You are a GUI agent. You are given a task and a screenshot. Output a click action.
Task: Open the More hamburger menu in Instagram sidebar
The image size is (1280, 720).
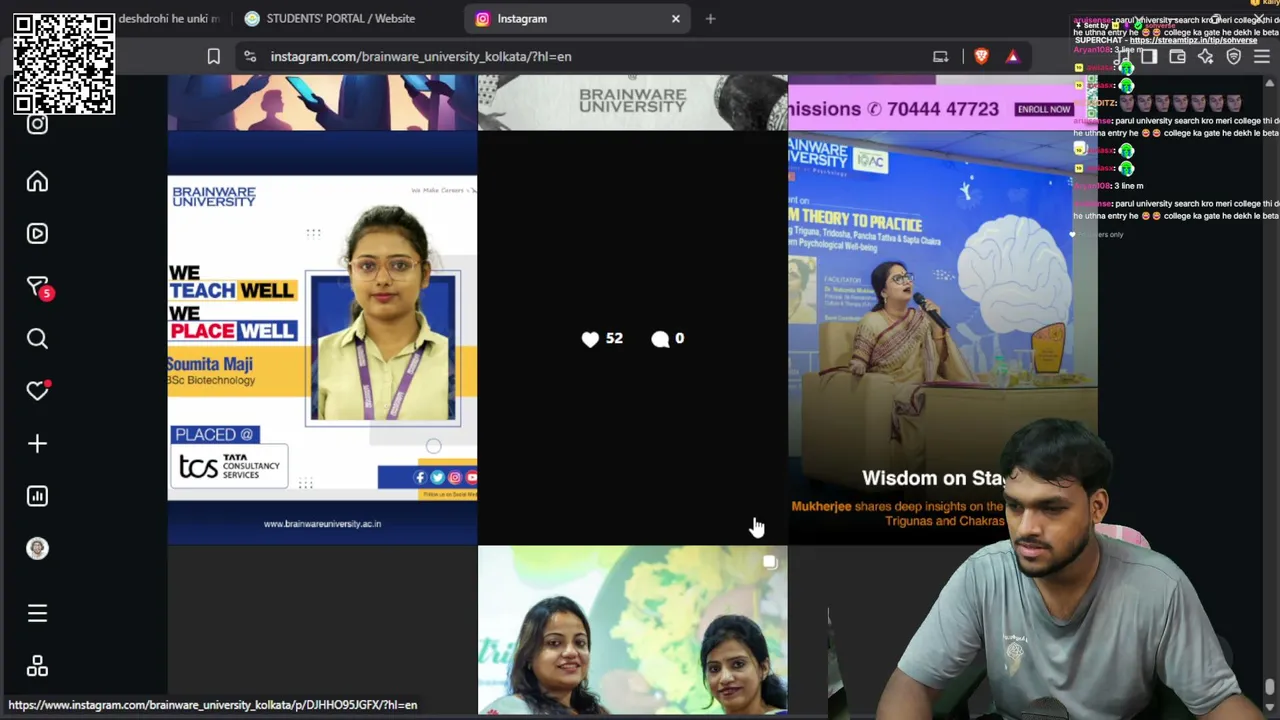tap(37, 613)
